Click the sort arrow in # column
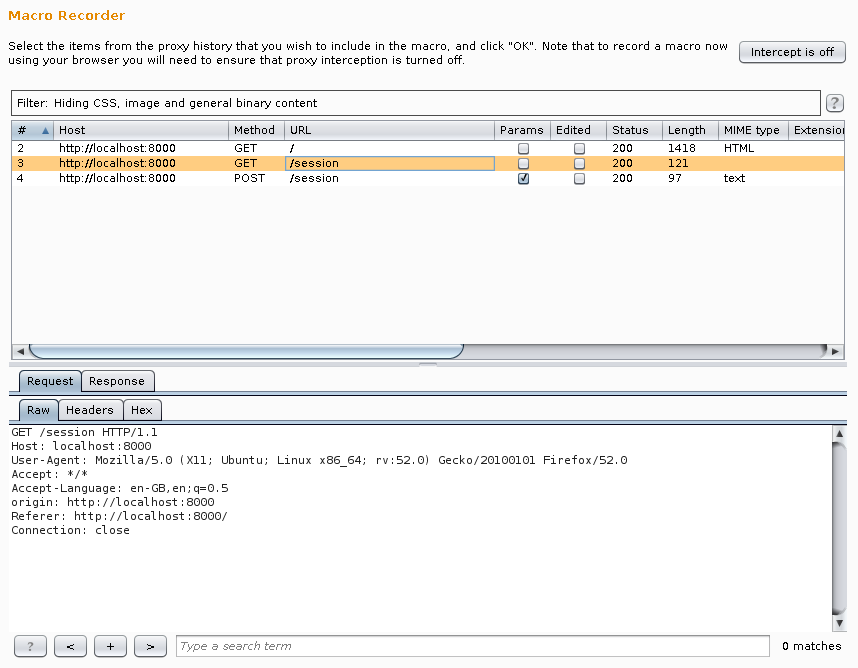The image size is (858, 668). pyautogui.click(x=45, y=130)
